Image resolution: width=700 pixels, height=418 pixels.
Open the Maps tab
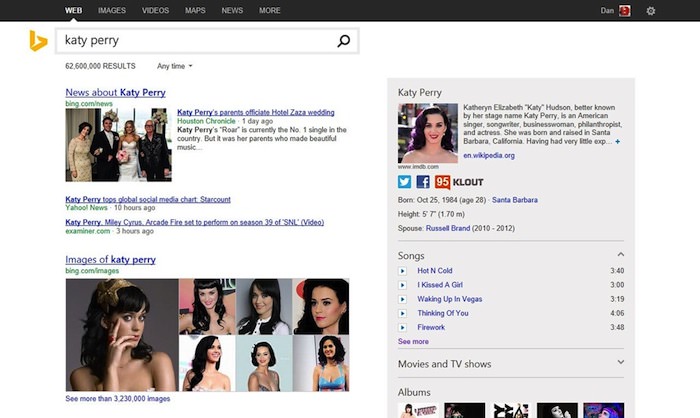pos(195,10)
